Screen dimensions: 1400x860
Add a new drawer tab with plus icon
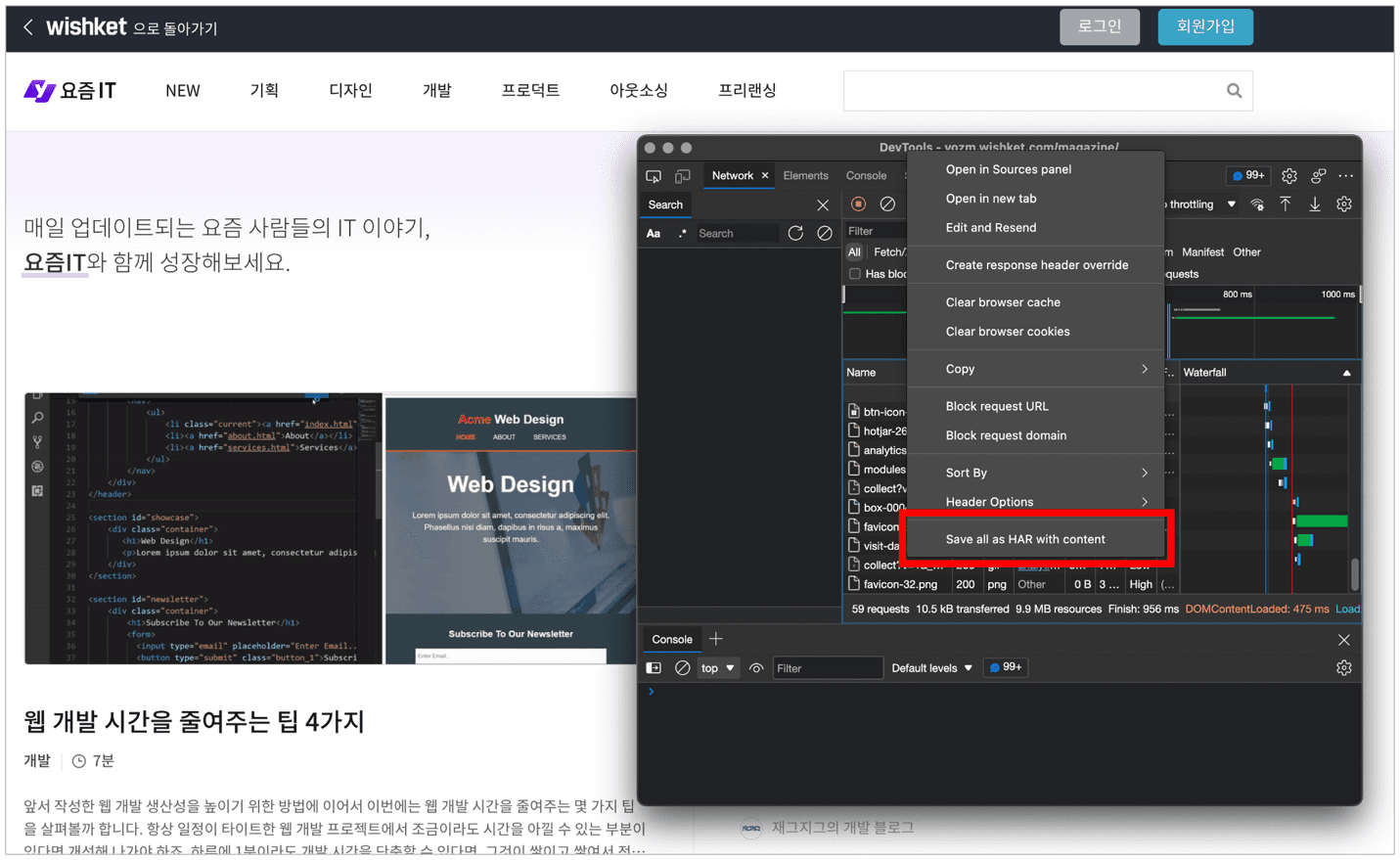(x=716, y=639)
